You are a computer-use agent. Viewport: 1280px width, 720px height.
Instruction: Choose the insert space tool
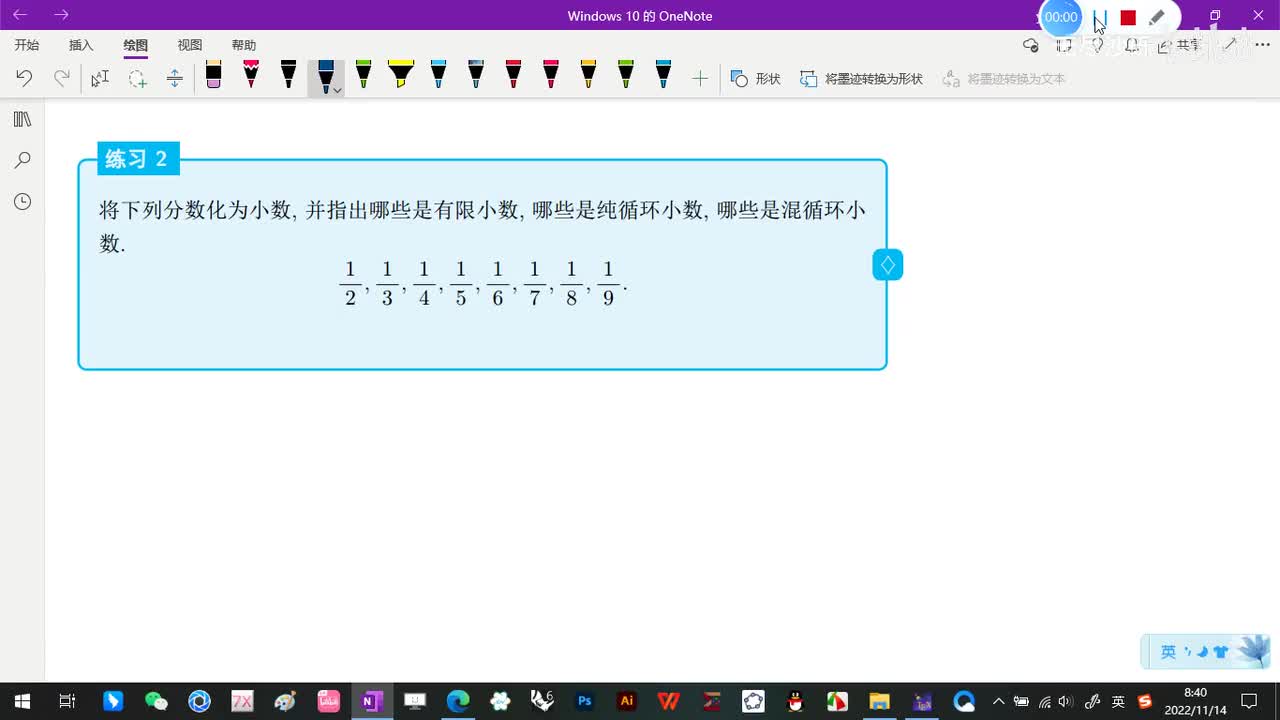pos(175,78)
